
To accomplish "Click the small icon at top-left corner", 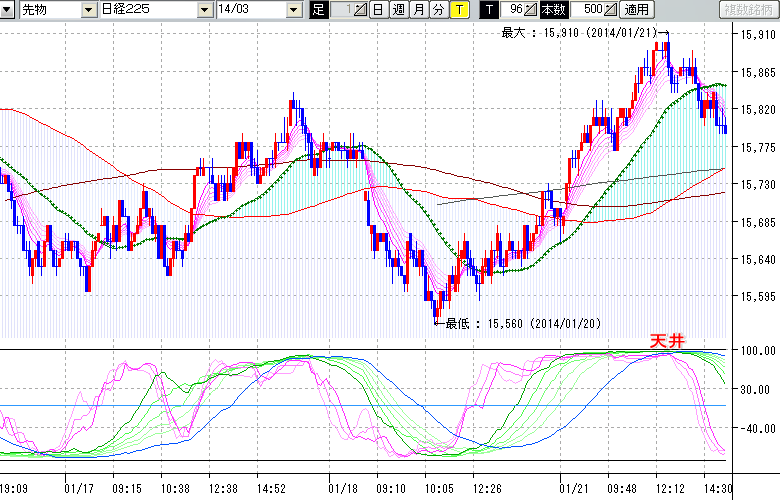I will point(8,10).
